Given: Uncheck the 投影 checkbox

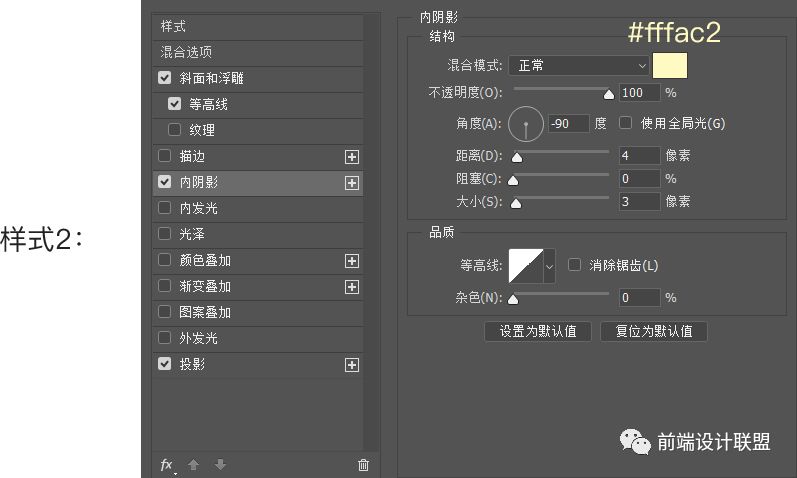Looking at the screenshot, I should pos(164,364).
